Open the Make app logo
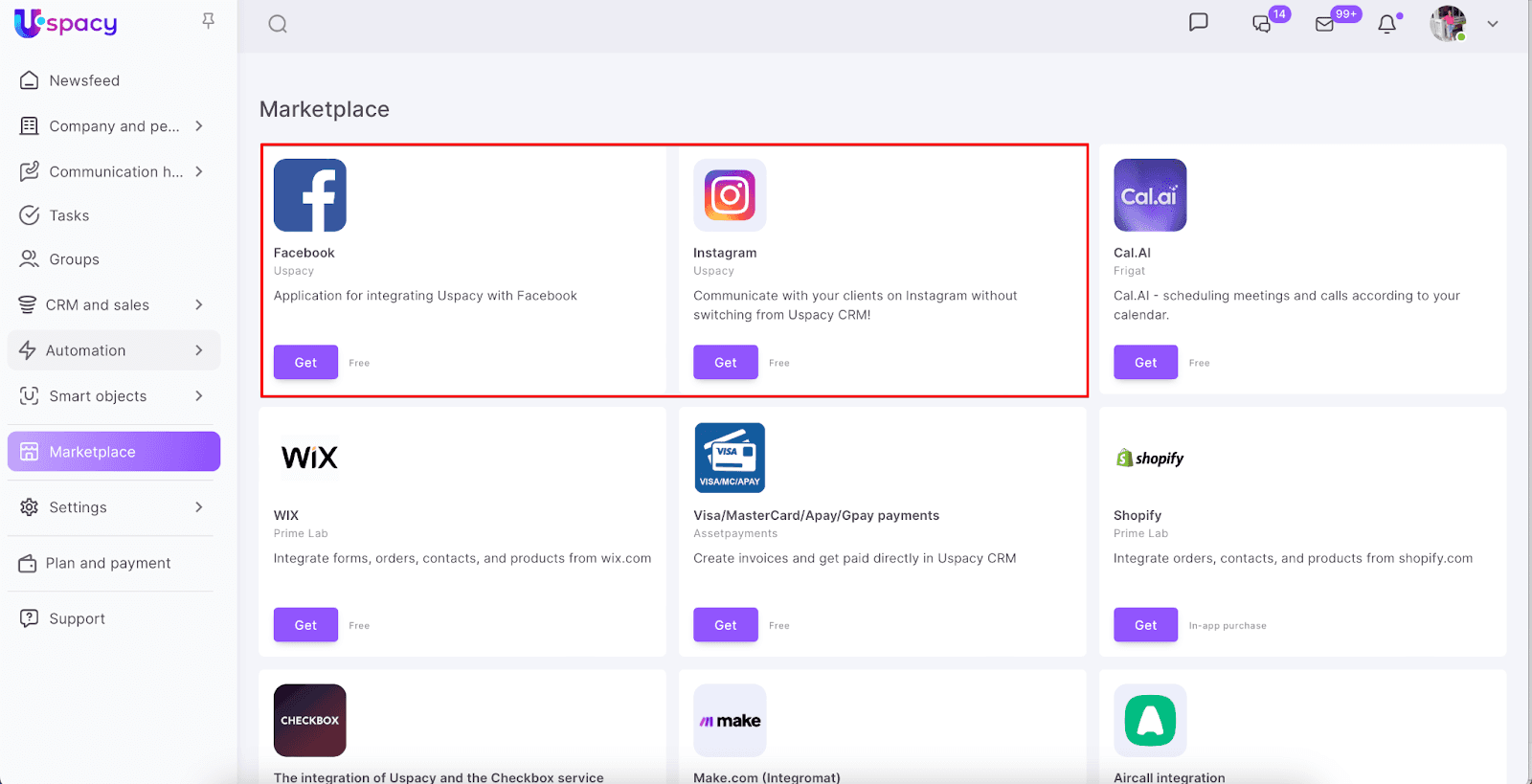 [730, 721]
